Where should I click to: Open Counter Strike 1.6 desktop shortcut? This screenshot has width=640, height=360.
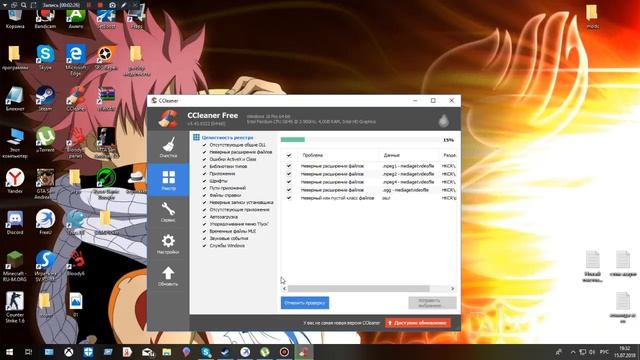click(15, 307)
